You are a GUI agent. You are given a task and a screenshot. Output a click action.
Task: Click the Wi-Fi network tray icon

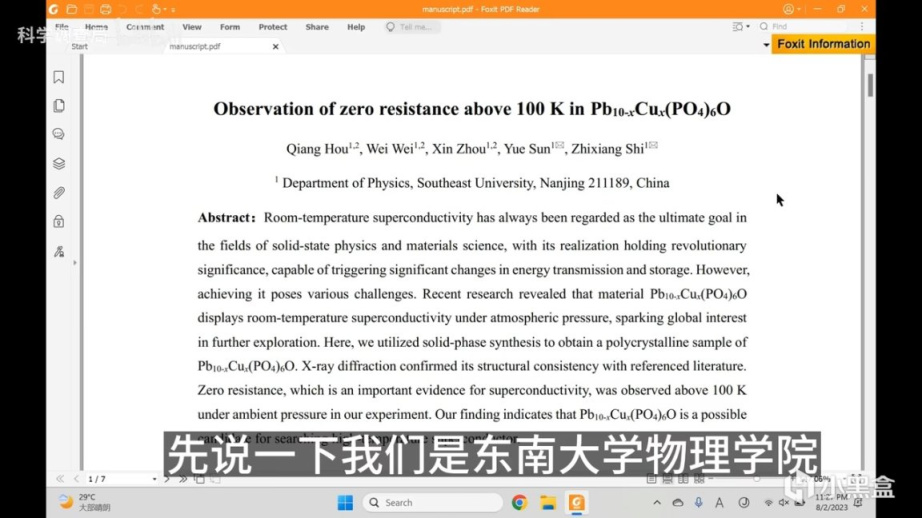click(769, 502)
